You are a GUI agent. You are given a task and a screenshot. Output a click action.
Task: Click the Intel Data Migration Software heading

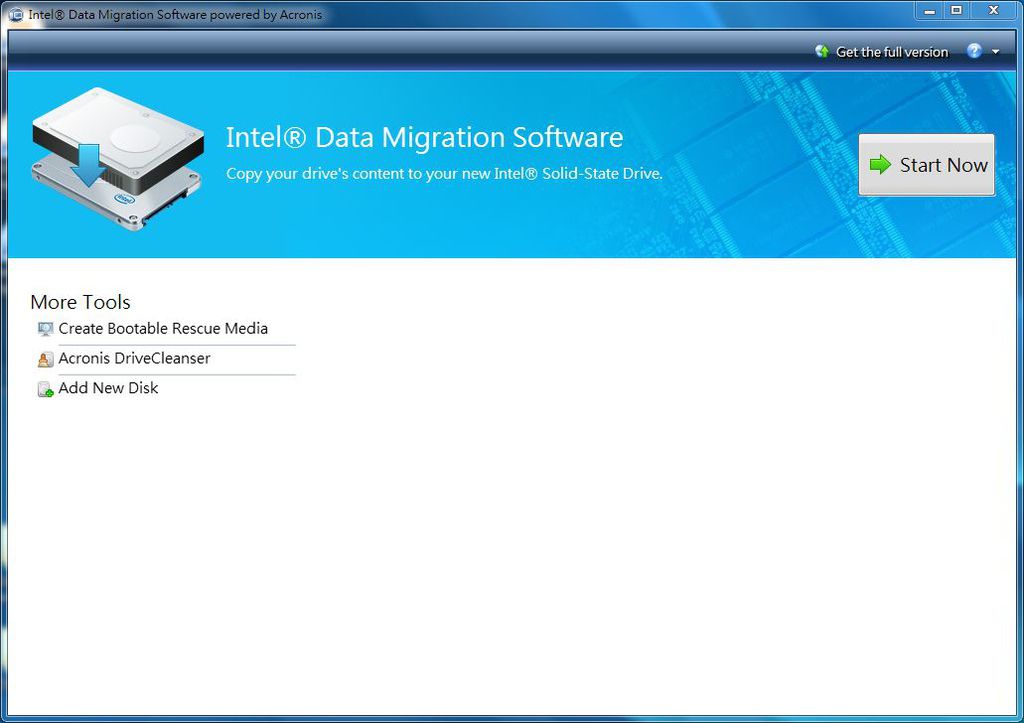click(424, 137)
